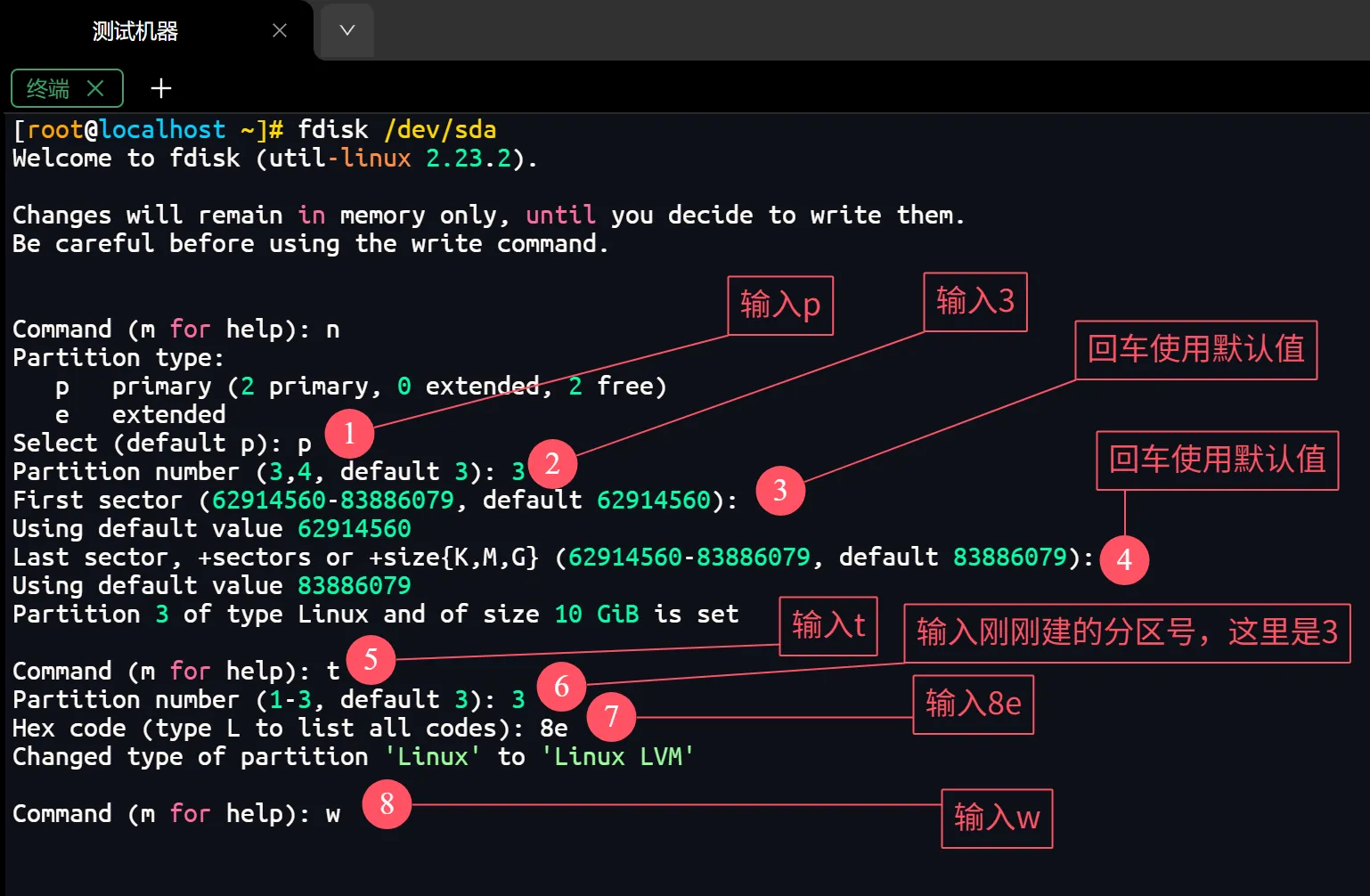Click the red step 1 circle marker

tap(349, 433)
